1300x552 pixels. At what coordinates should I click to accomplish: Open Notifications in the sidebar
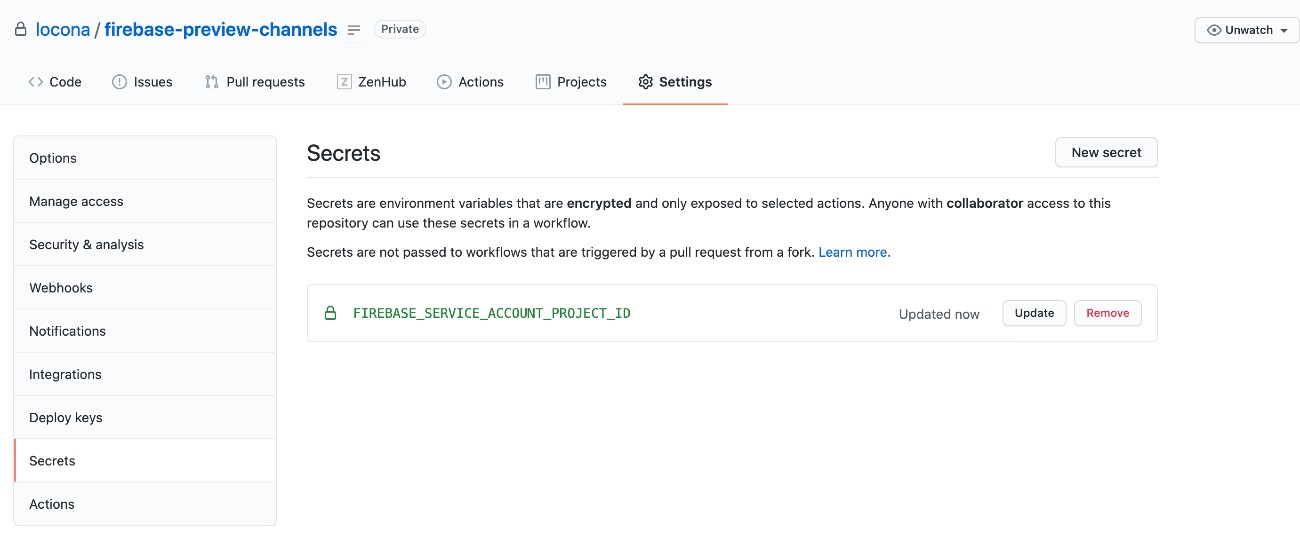click(x=145, y=331)
